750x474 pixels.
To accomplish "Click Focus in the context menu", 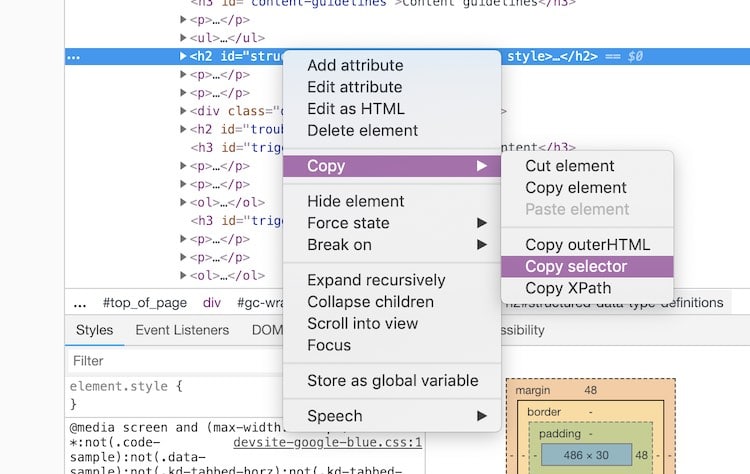I will click(329, 345).
